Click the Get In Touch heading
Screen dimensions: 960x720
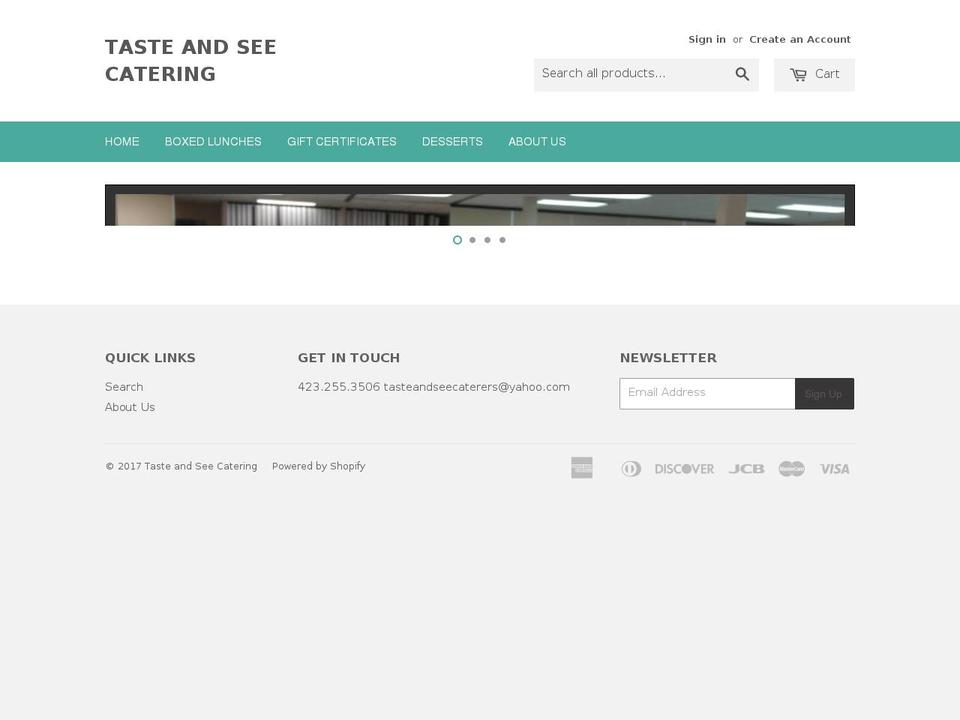(348, 358)
